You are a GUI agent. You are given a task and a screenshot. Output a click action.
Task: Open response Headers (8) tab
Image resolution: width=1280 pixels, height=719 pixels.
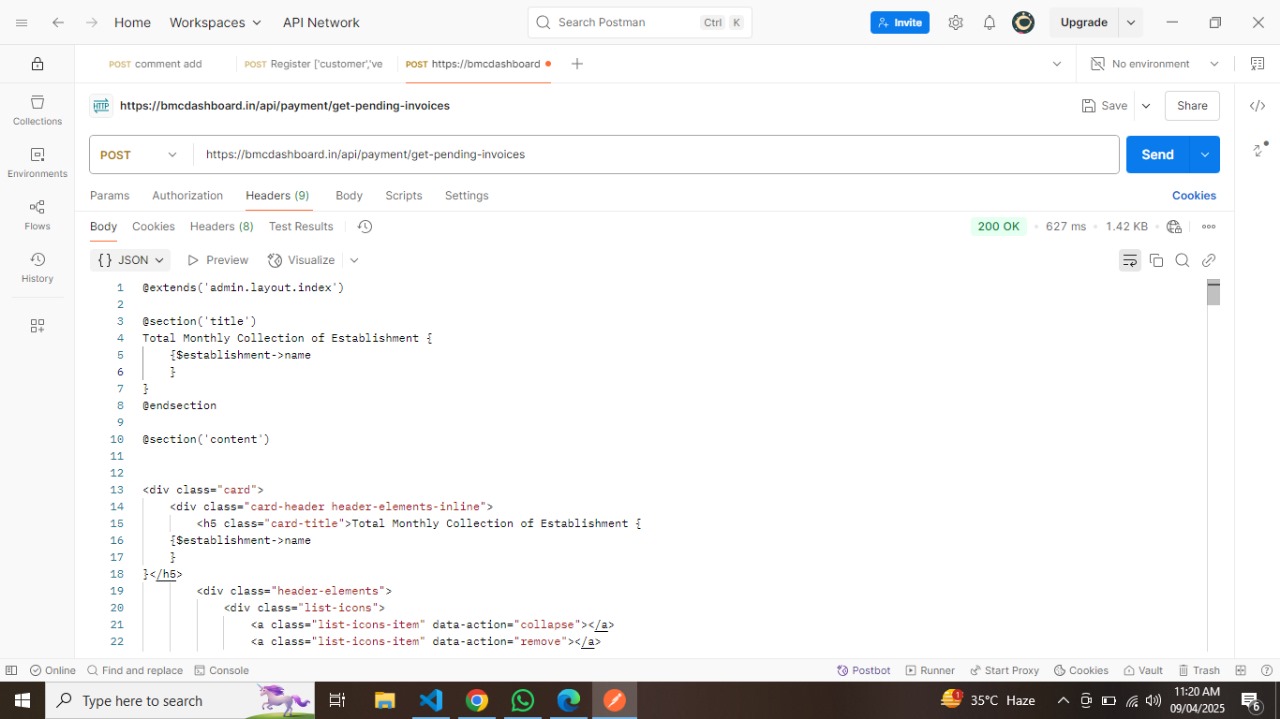tap(221, 227)
